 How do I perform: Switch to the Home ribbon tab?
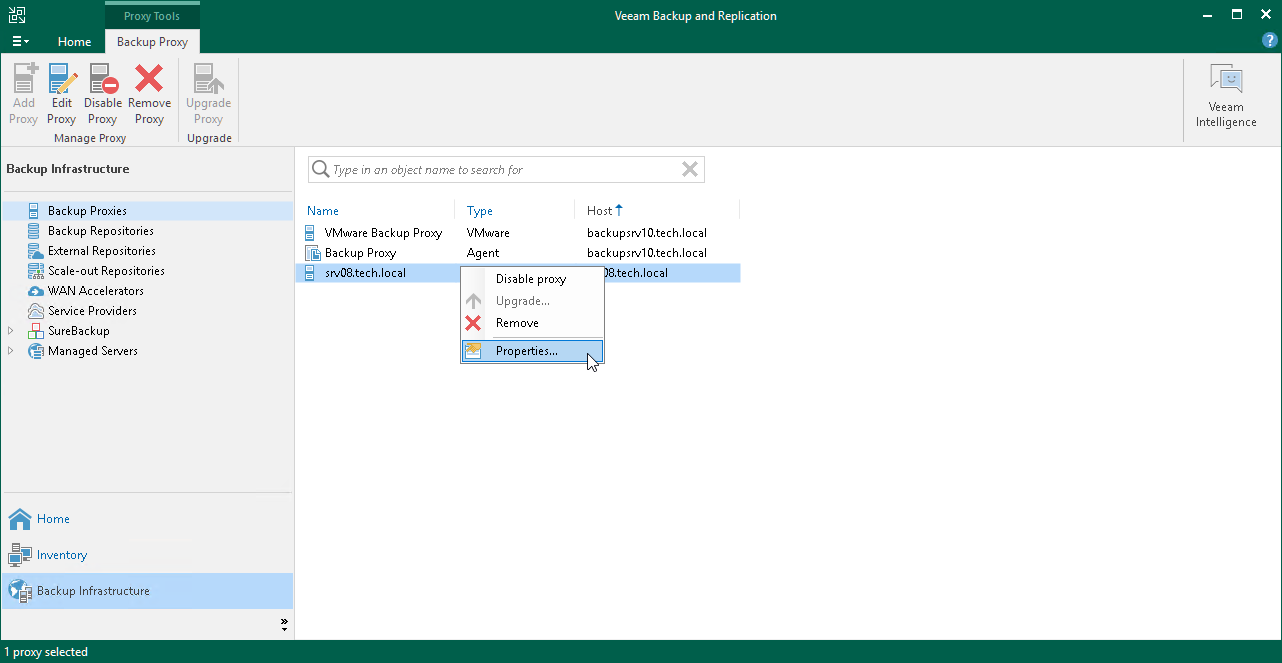click(74, 42)
